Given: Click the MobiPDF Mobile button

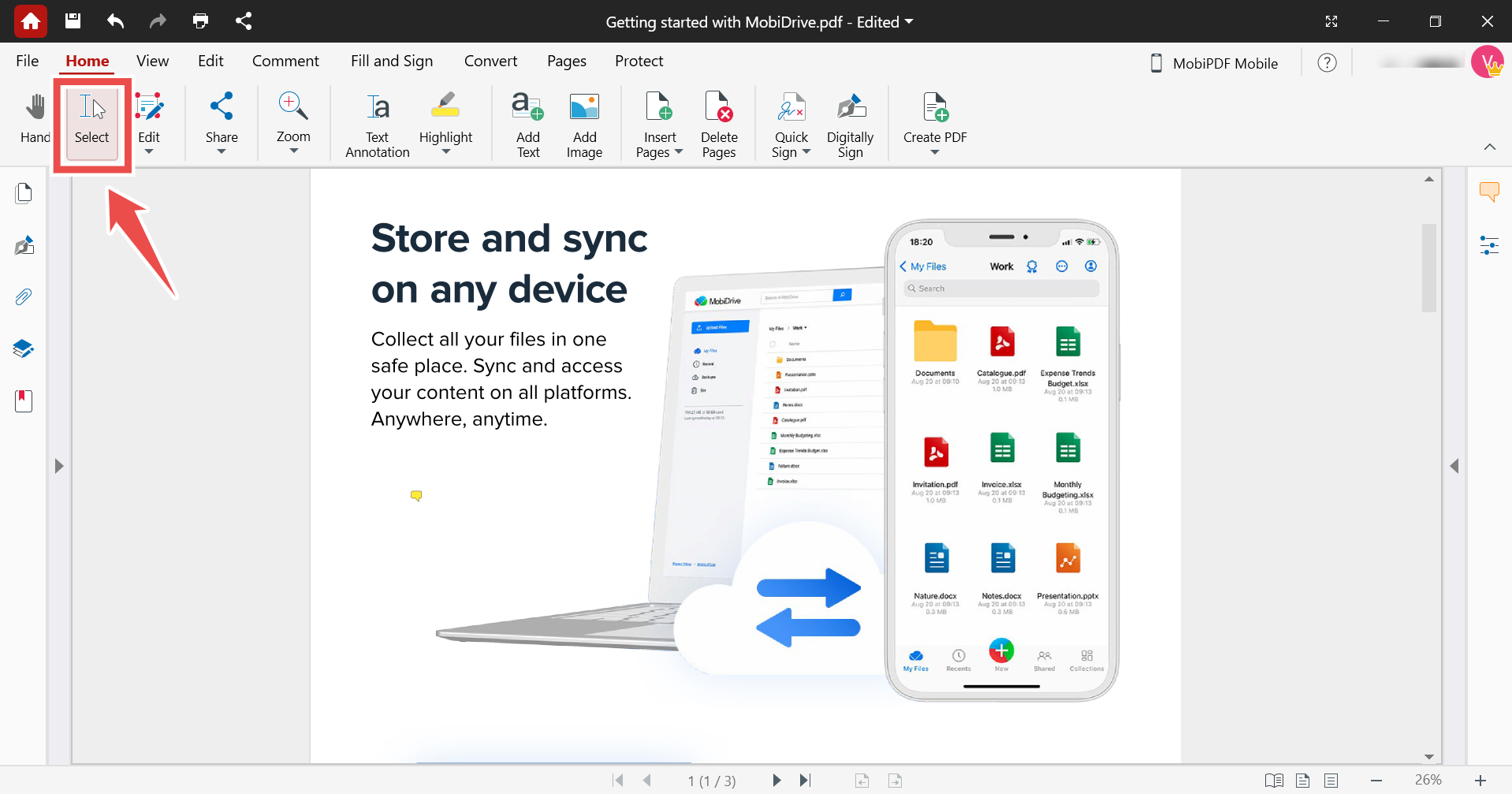Looking at the screenshot, I should (1214, 63).
